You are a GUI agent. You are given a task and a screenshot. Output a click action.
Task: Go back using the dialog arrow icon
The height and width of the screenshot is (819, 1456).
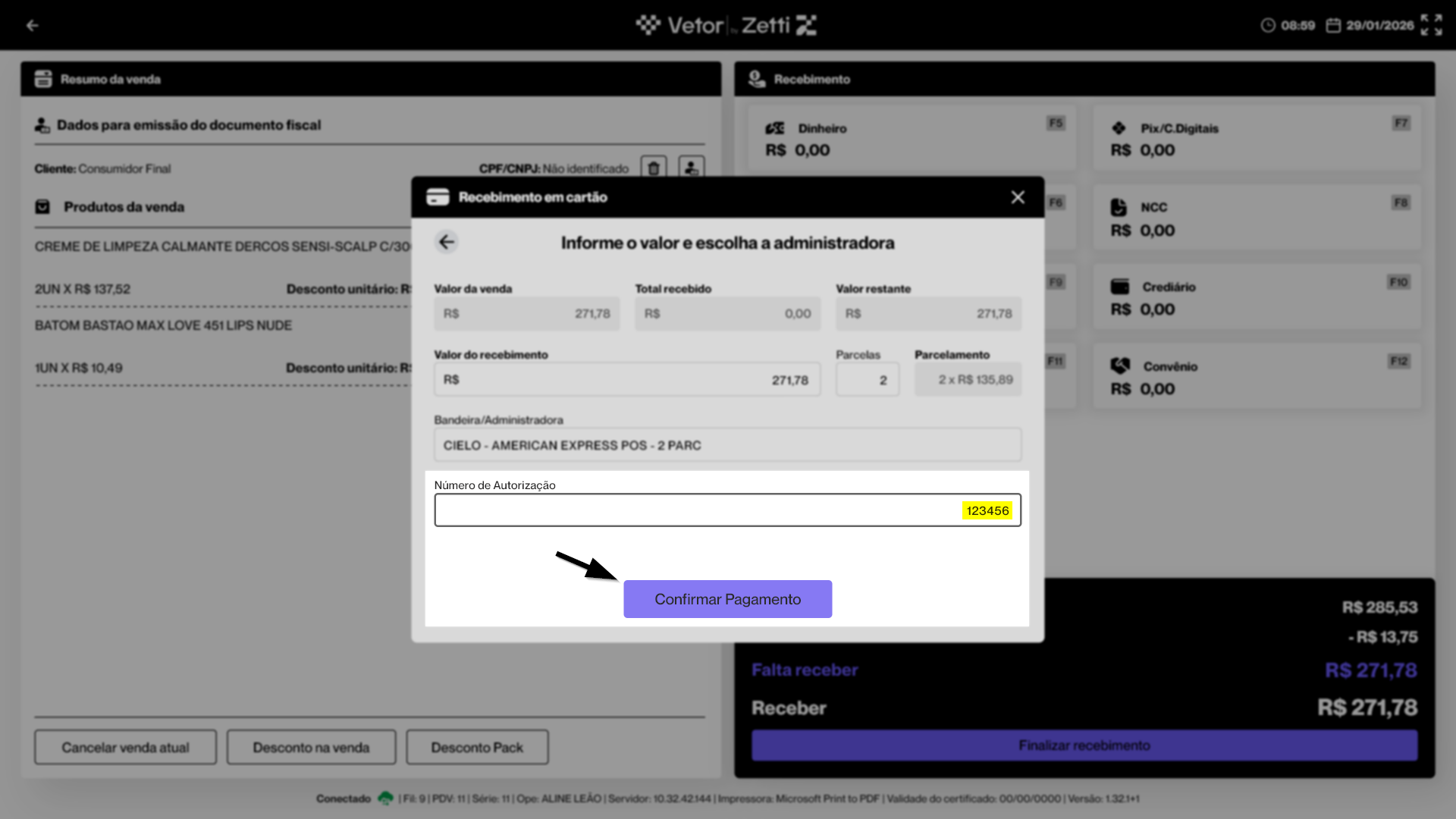tap(447, 242)
